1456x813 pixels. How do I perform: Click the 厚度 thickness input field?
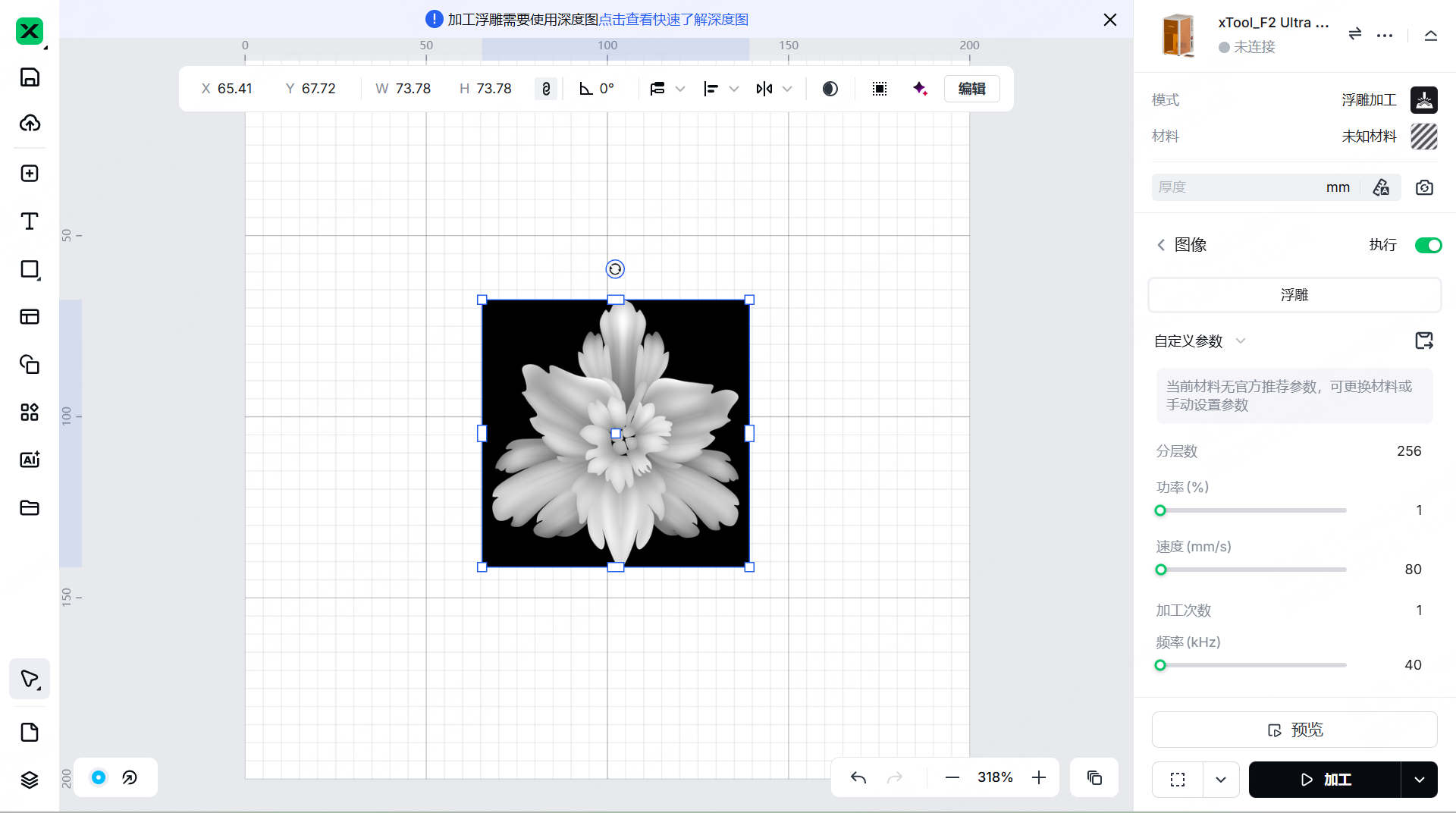1236,187
